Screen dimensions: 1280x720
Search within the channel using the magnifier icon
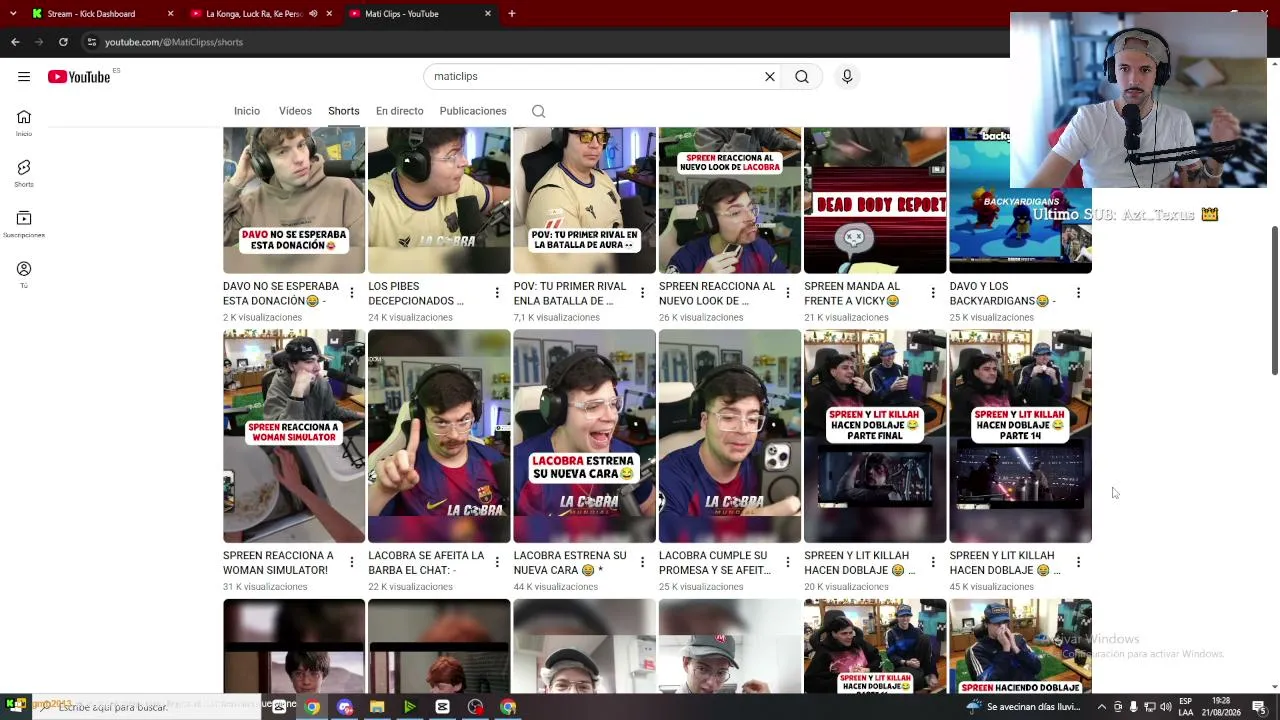[538, 111]
